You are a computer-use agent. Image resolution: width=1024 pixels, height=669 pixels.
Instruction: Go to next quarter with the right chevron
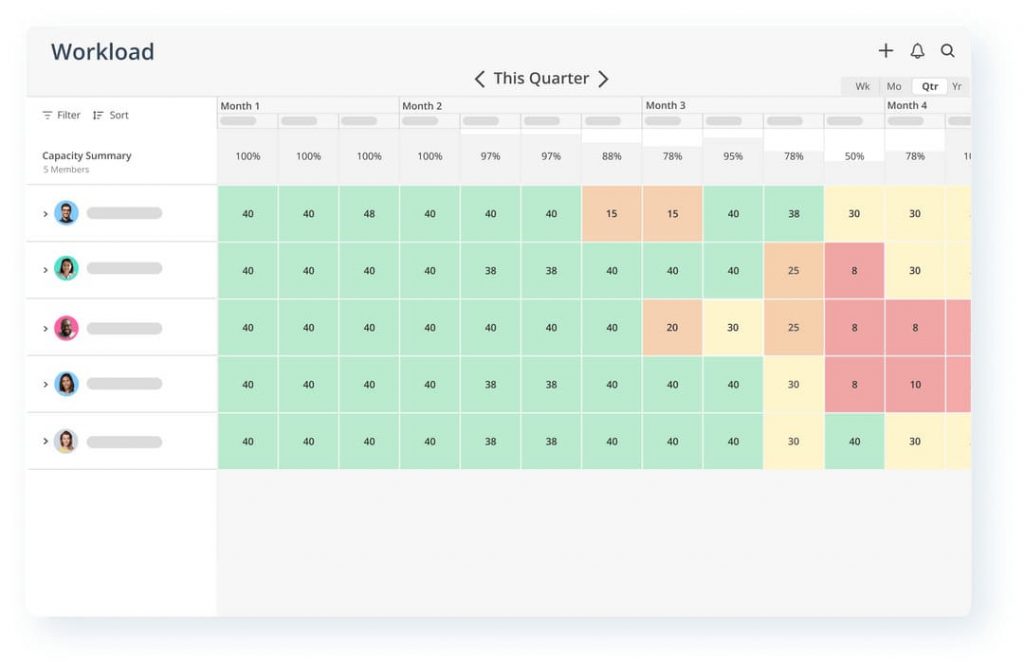coord(604,78)
